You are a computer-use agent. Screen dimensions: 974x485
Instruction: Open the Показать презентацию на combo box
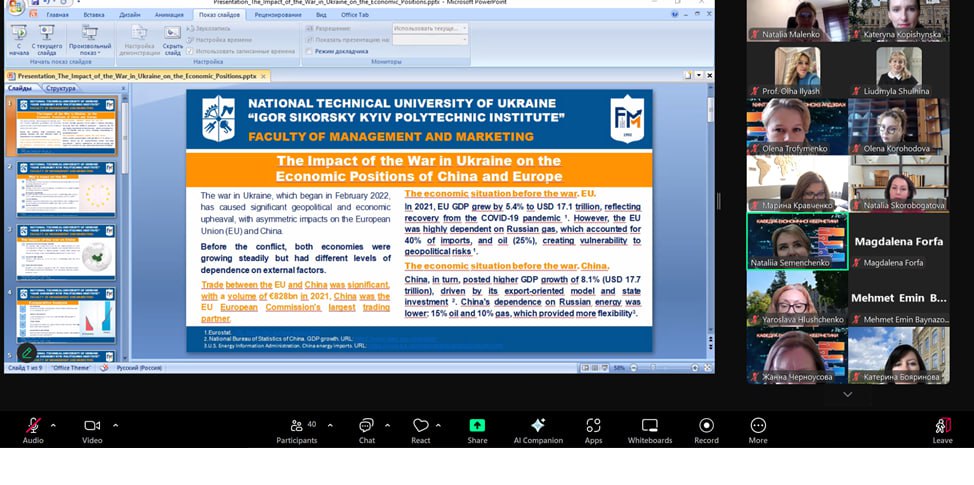(x=430, y=40)
